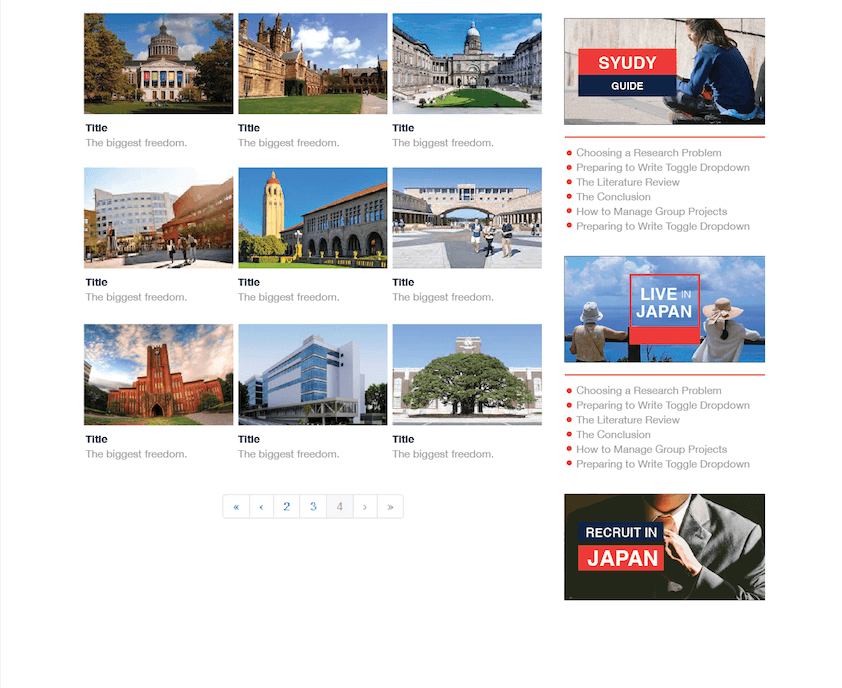Open the students walking under archway thumbnail
This screenshot has height=688, width=842.
tap(467, 218)
